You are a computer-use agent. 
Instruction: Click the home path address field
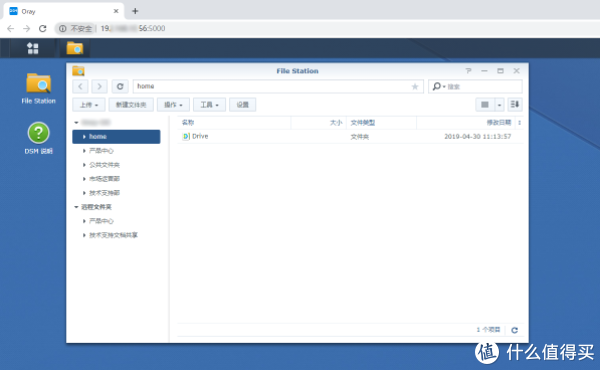coord(278,86)
